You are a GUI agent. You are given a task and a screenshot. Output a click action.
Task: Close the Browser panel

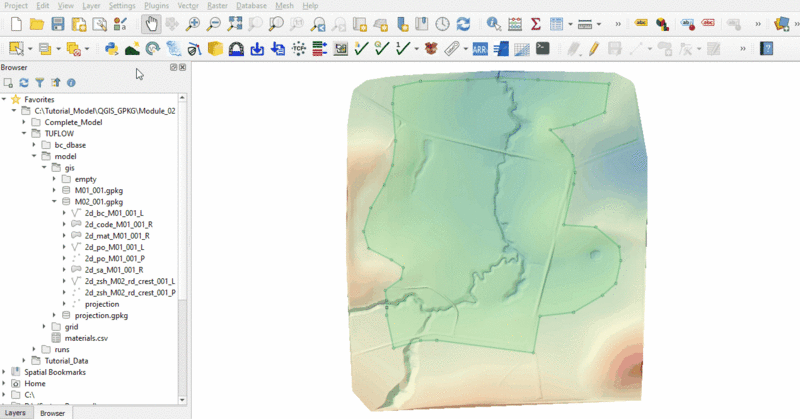[x=182, y=67]
